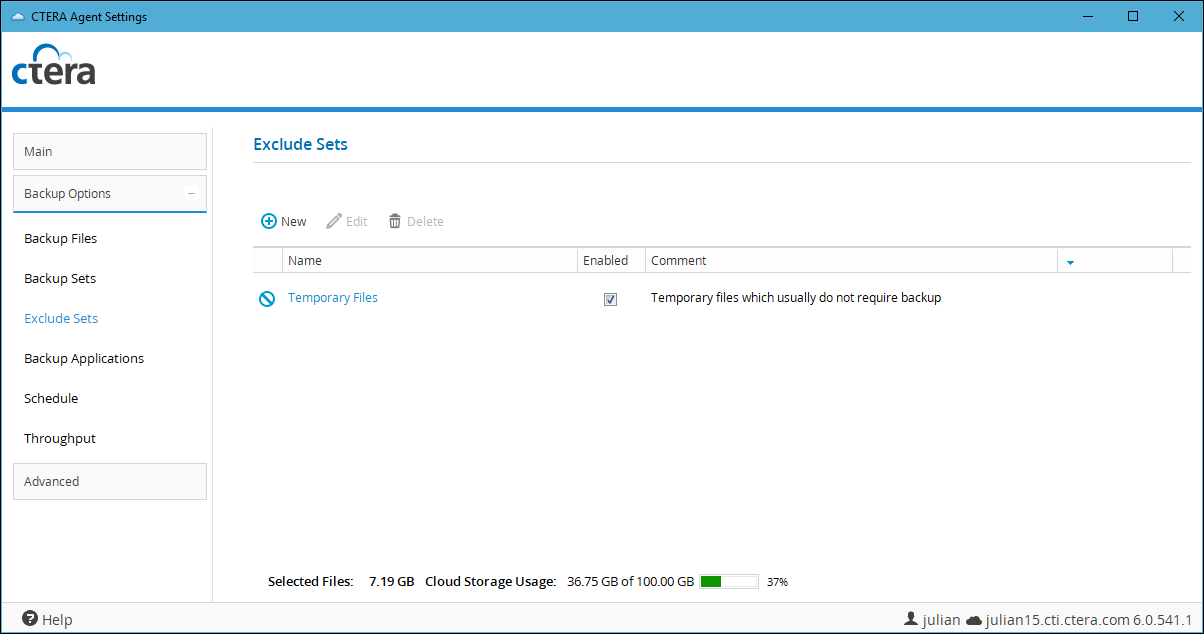Click the cloud icon beside julian15.cti.ctera.com
This screenshot has width=1204, height=634.
(x=974, y=620)
